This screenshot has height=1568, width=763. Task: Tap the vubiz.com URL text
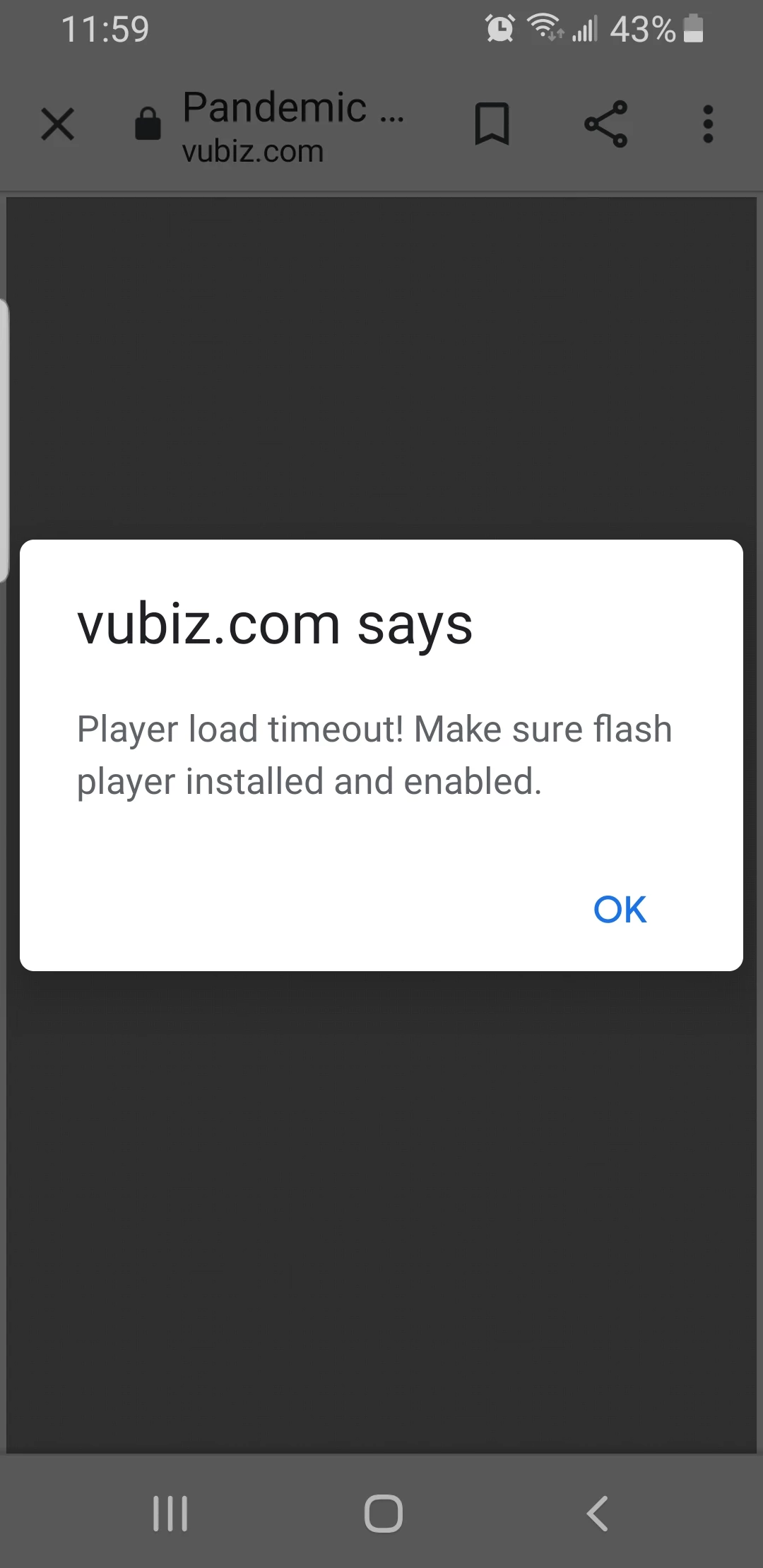coord(253,151)
